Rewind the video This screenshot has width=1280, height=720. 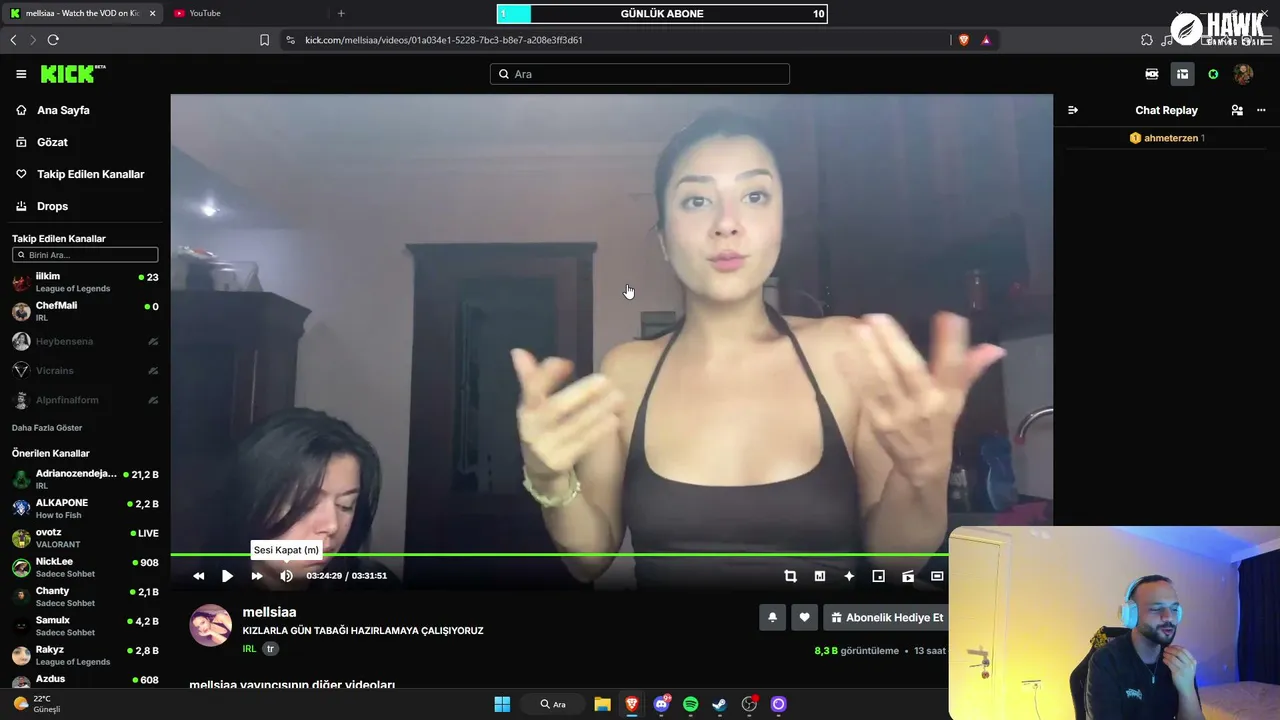pos(198,576)
